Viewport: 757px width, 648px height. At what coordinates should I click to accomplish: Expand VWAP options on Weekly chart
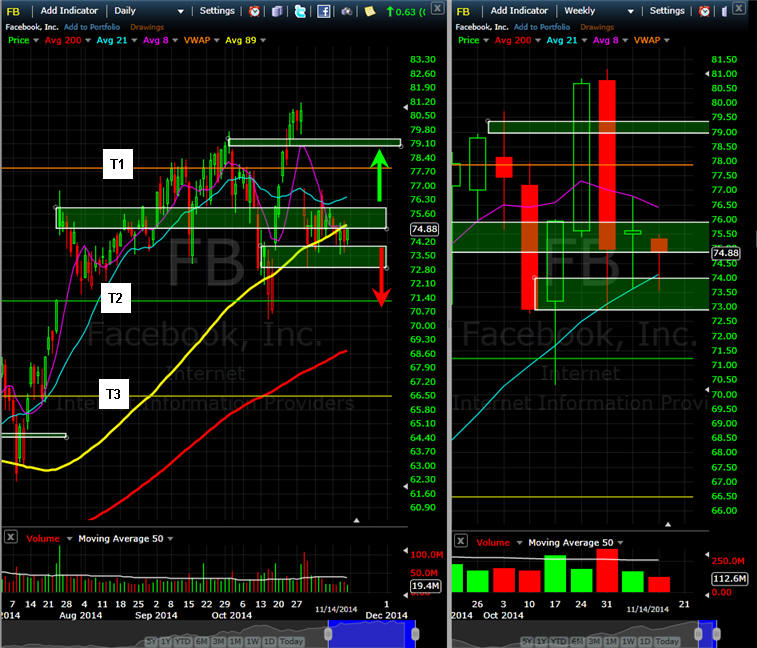click(x=667, y=41)
